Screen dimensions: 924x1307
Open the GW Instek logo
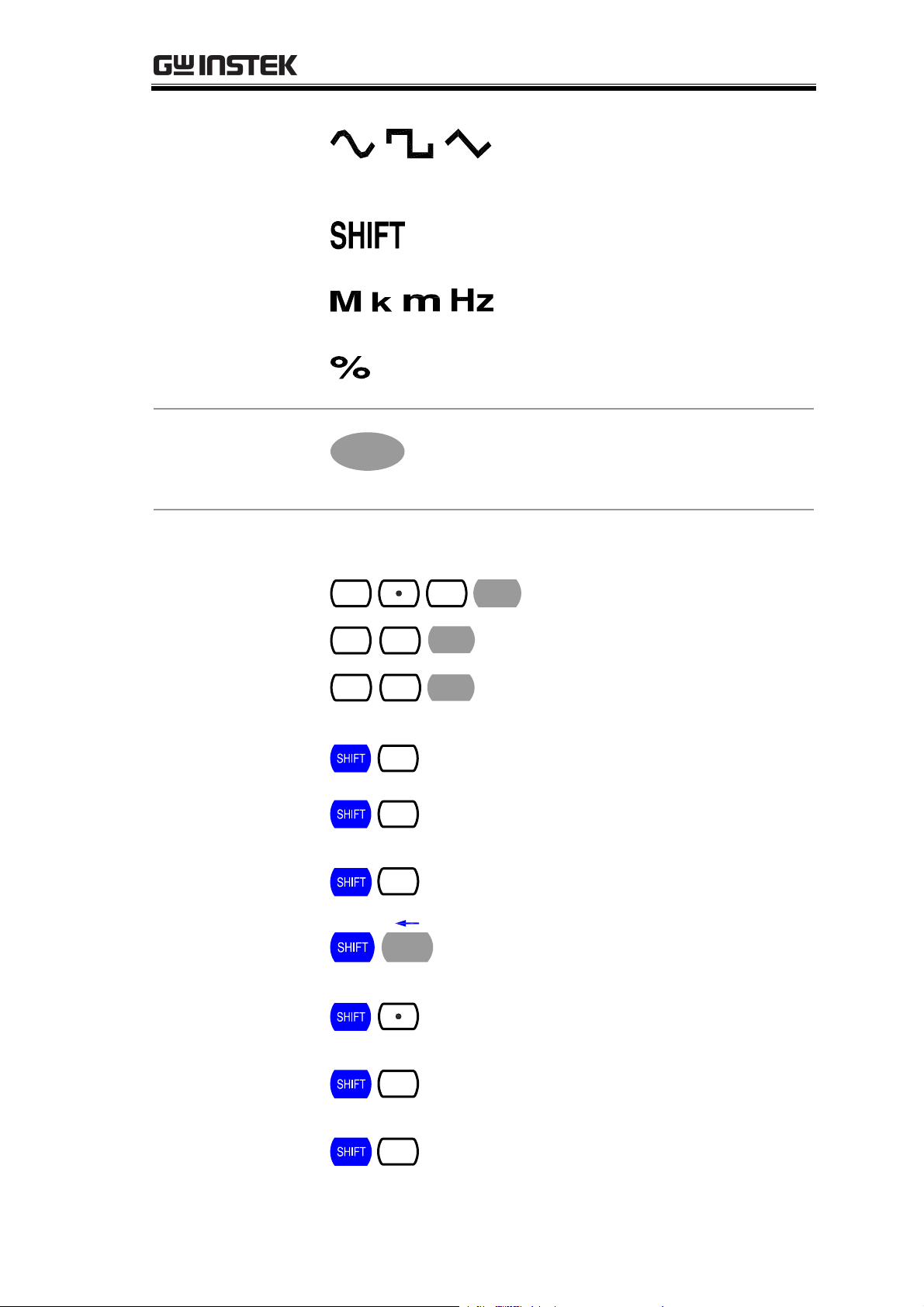point(225,66)
